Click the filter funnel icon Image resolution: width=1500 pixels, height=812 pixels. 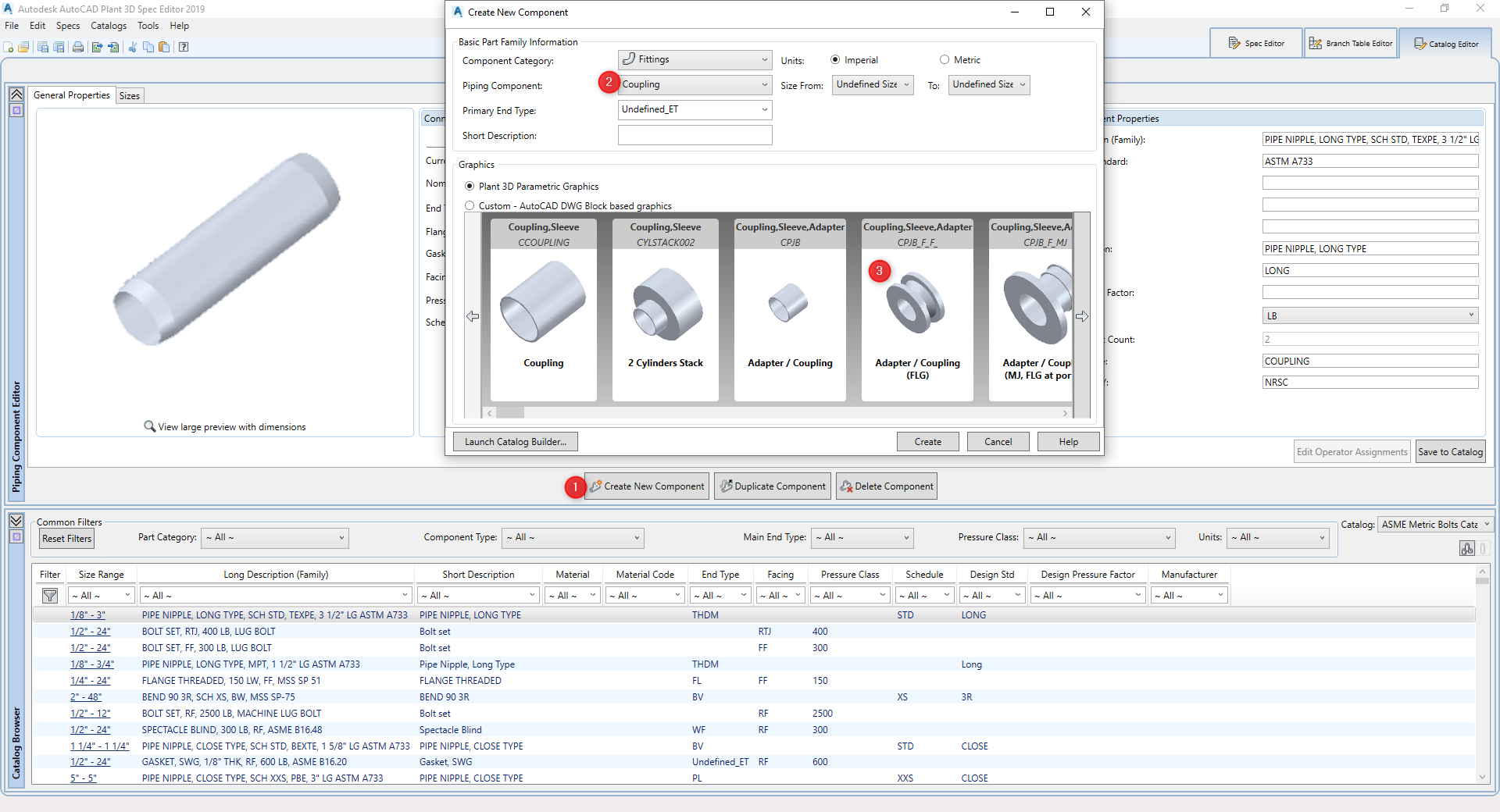coord(50,596)
